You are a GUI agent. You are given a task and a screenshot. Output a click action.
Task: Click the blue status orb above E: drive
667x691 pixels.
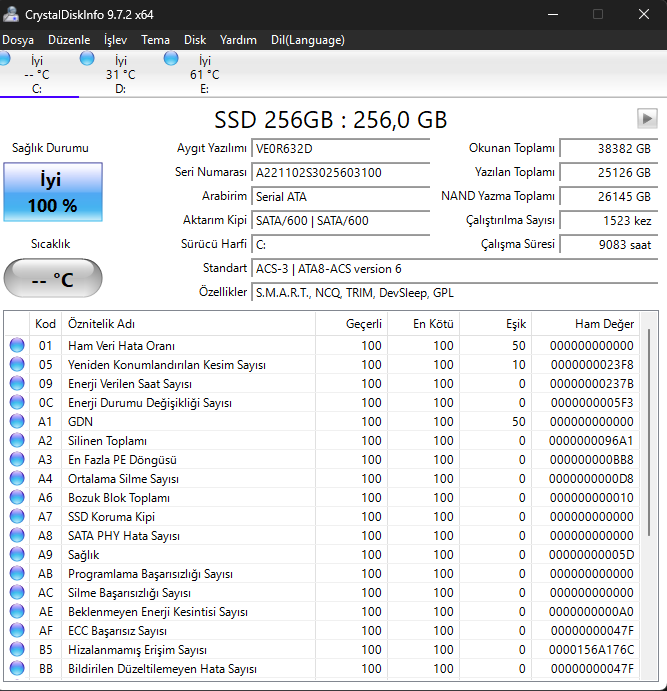tap(171, 58)
